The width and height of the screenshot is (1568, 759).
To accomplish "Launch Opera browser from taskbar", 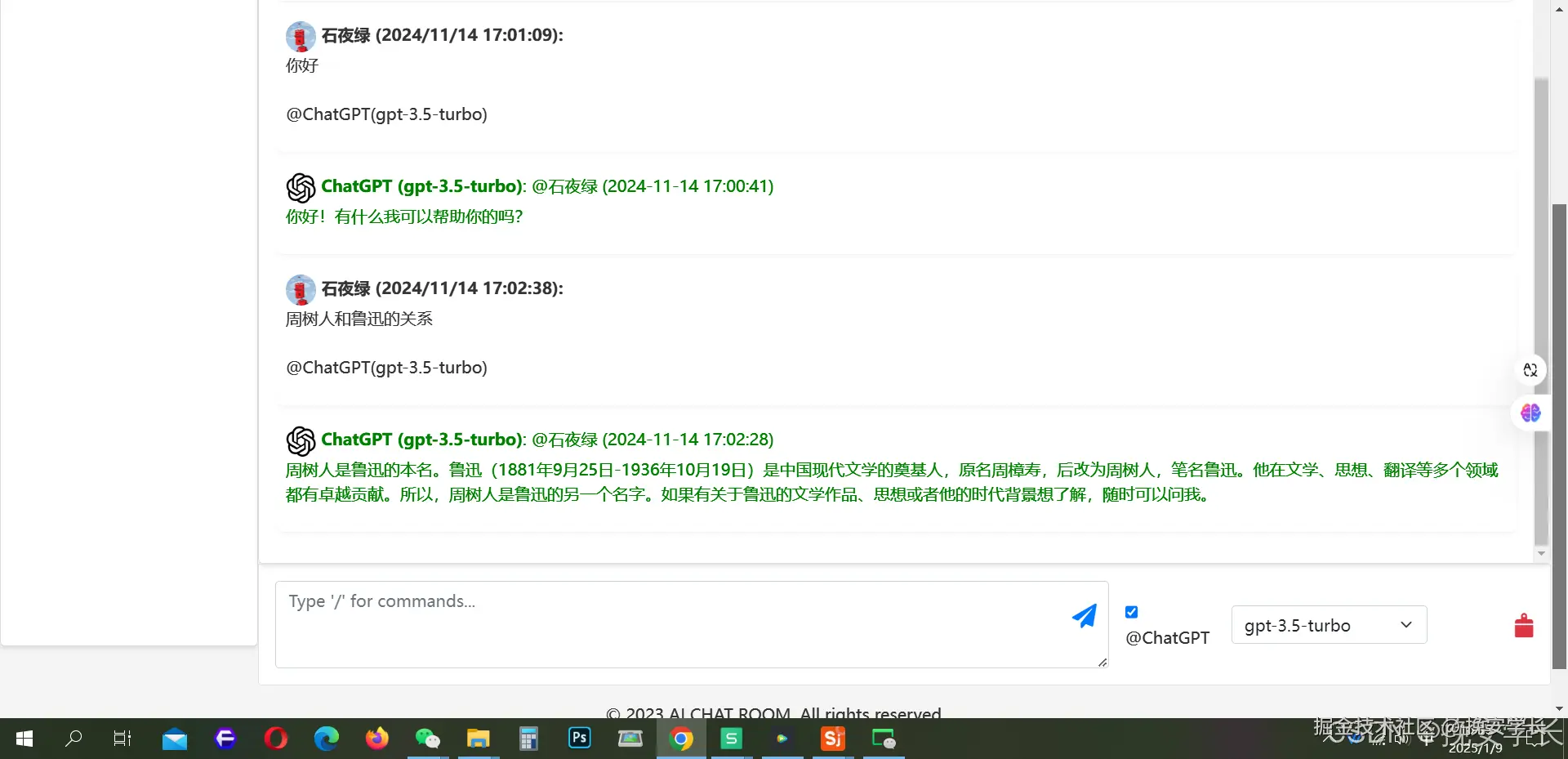I will pos(275,739).
